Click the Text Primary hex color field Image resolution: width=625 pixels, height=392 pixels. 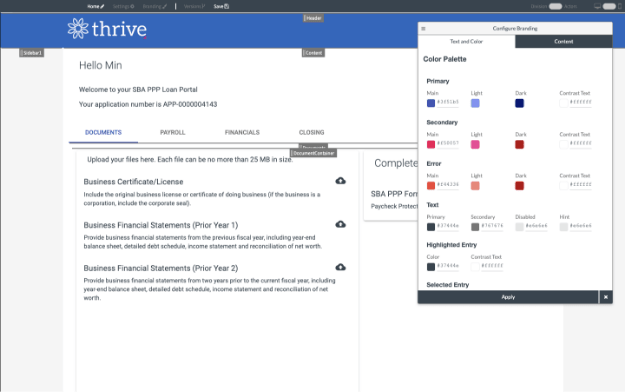point(448,226)
